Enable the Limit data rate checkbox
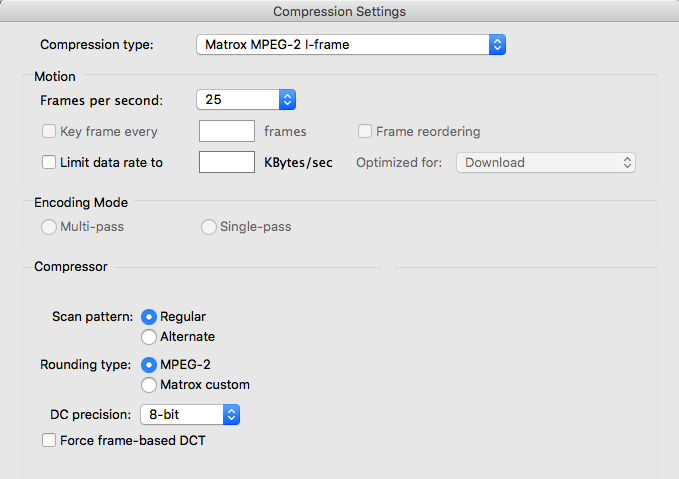Screen dimensions: 679x479 [x=49, y=162]
